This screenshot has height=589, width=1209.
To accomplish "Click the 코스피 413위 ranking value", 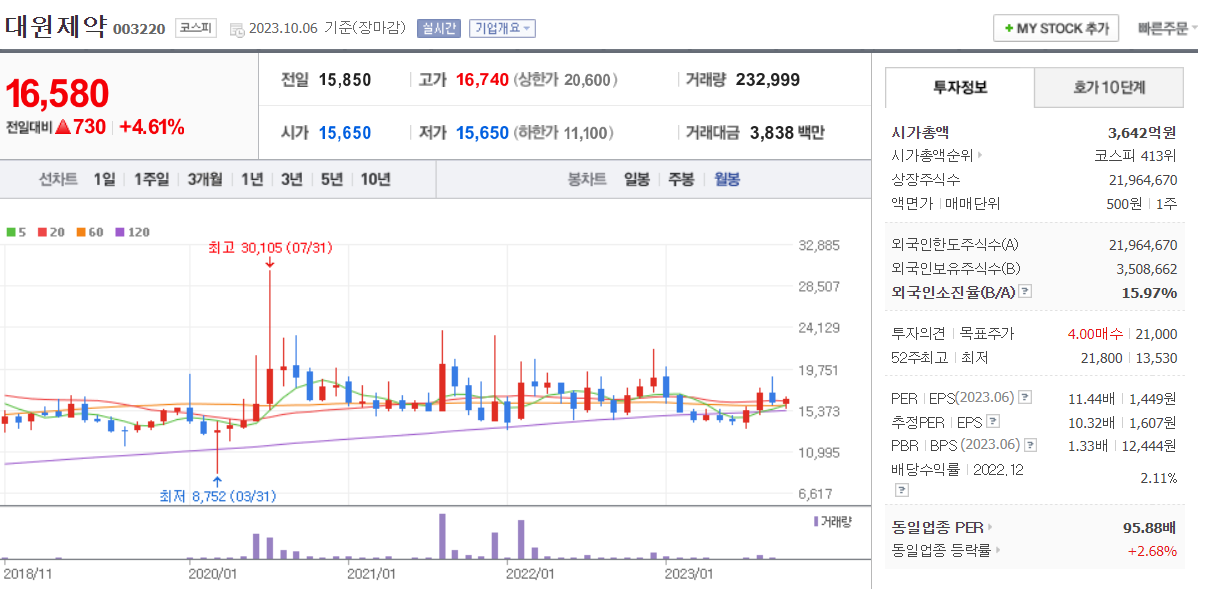I will (x=1135, y=156).
